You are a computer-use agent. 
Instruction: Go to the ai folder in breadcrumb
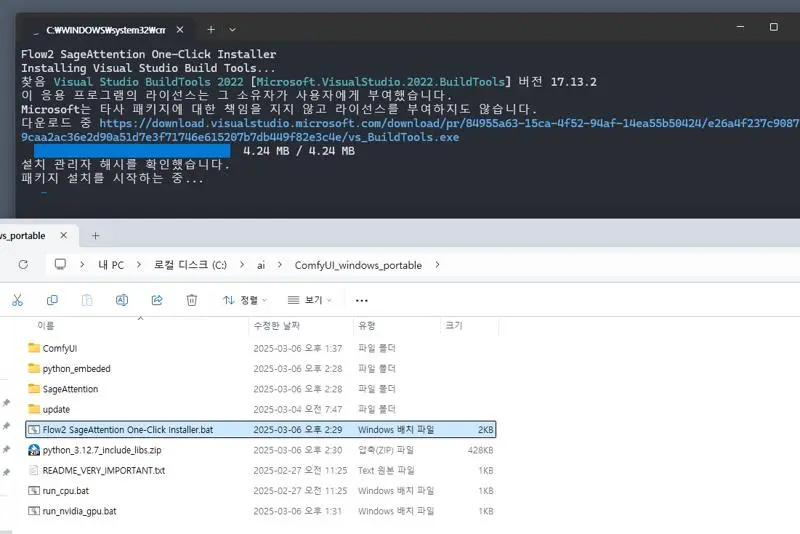pyautogui.click(x=261, y=265)
